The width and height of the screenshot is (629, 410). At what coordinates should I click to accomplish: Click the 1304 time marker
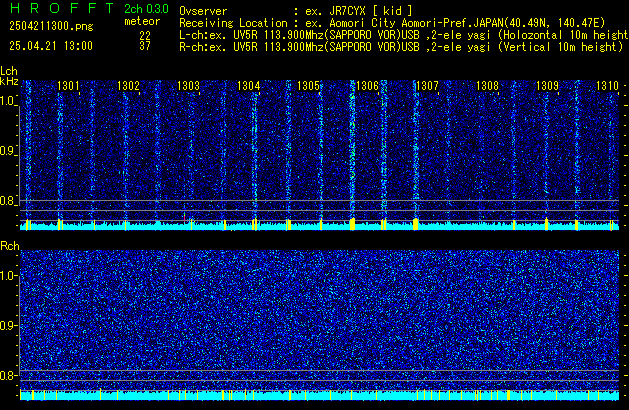(248, 86)
